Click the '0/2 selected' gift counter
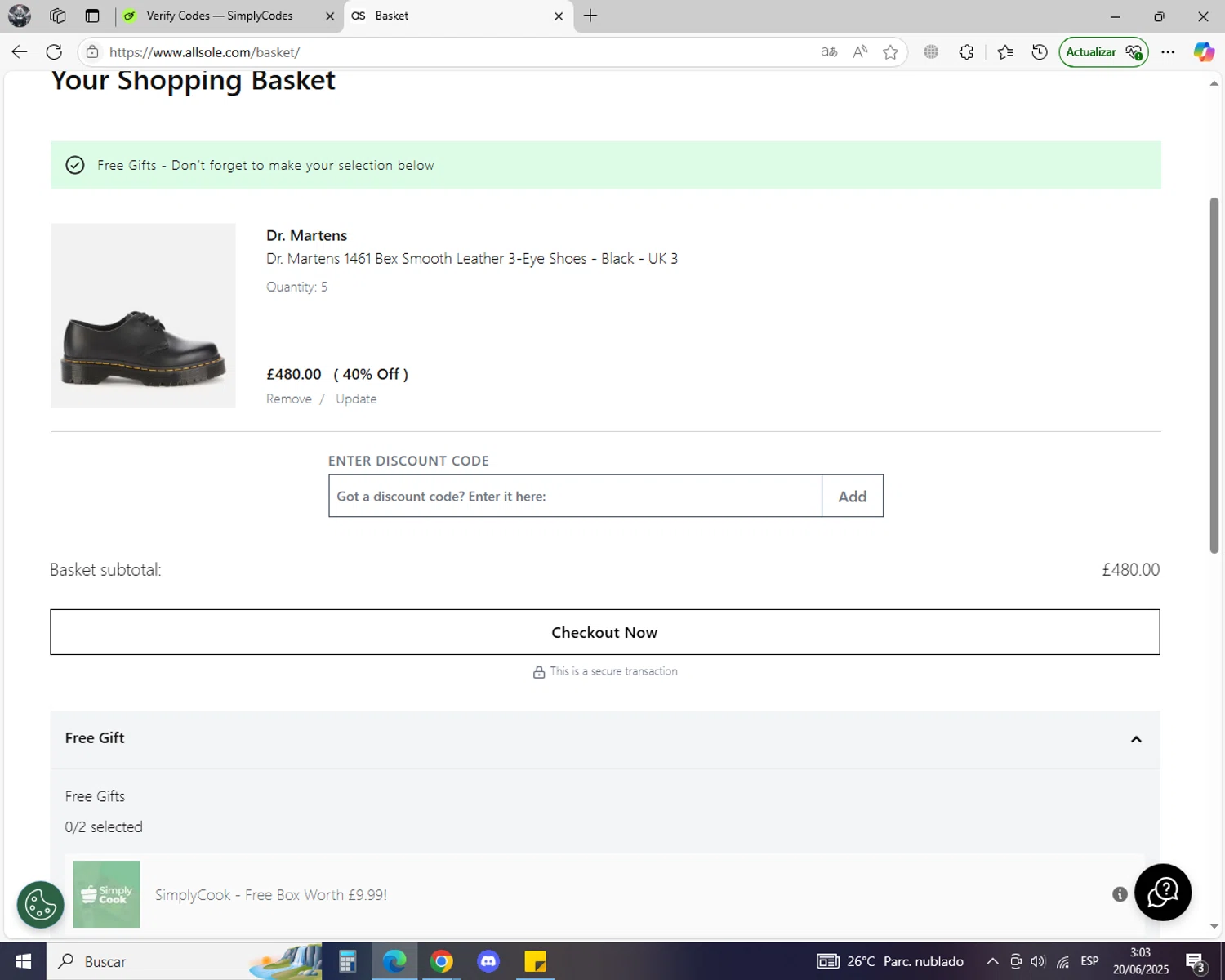Viewport: 1225px width, 980px height. [104, 826]
